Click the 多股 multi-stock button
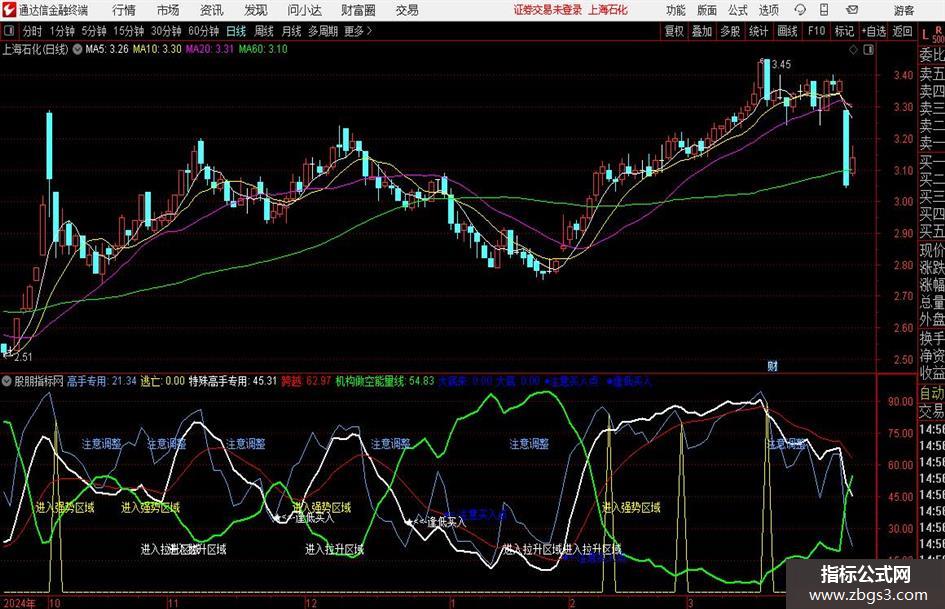The height and width of the screenshot is (609, 945). click(730, 31)
